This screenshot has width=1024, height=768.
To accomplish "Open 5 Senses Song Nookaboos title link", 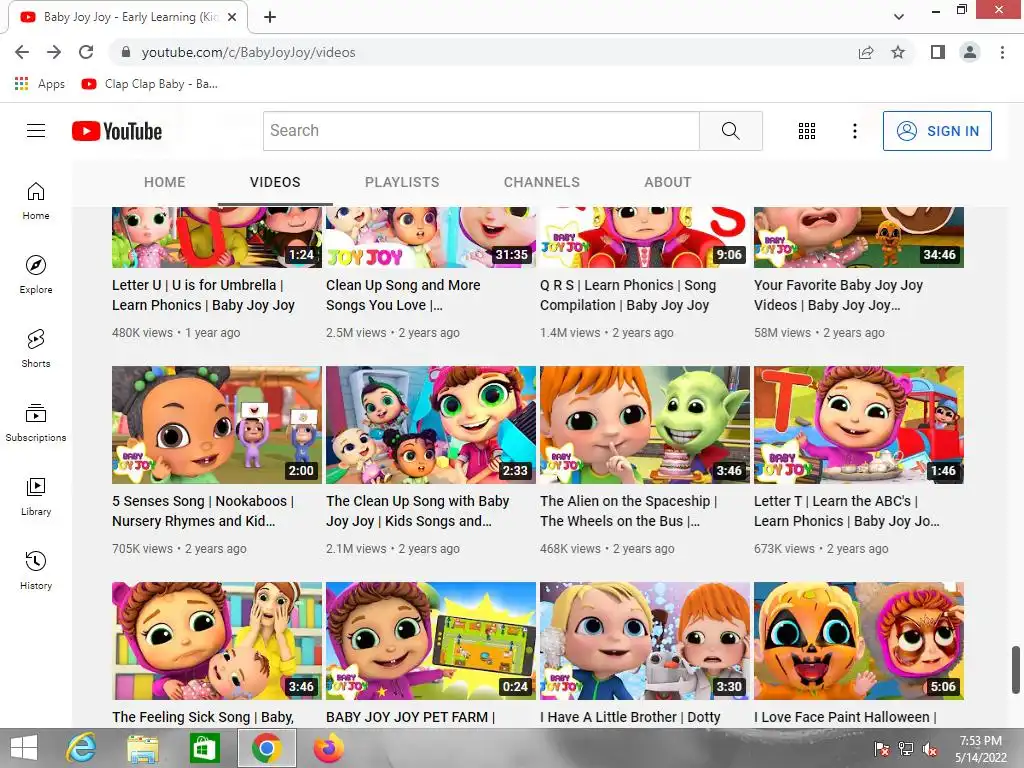I will coord(203,511).
